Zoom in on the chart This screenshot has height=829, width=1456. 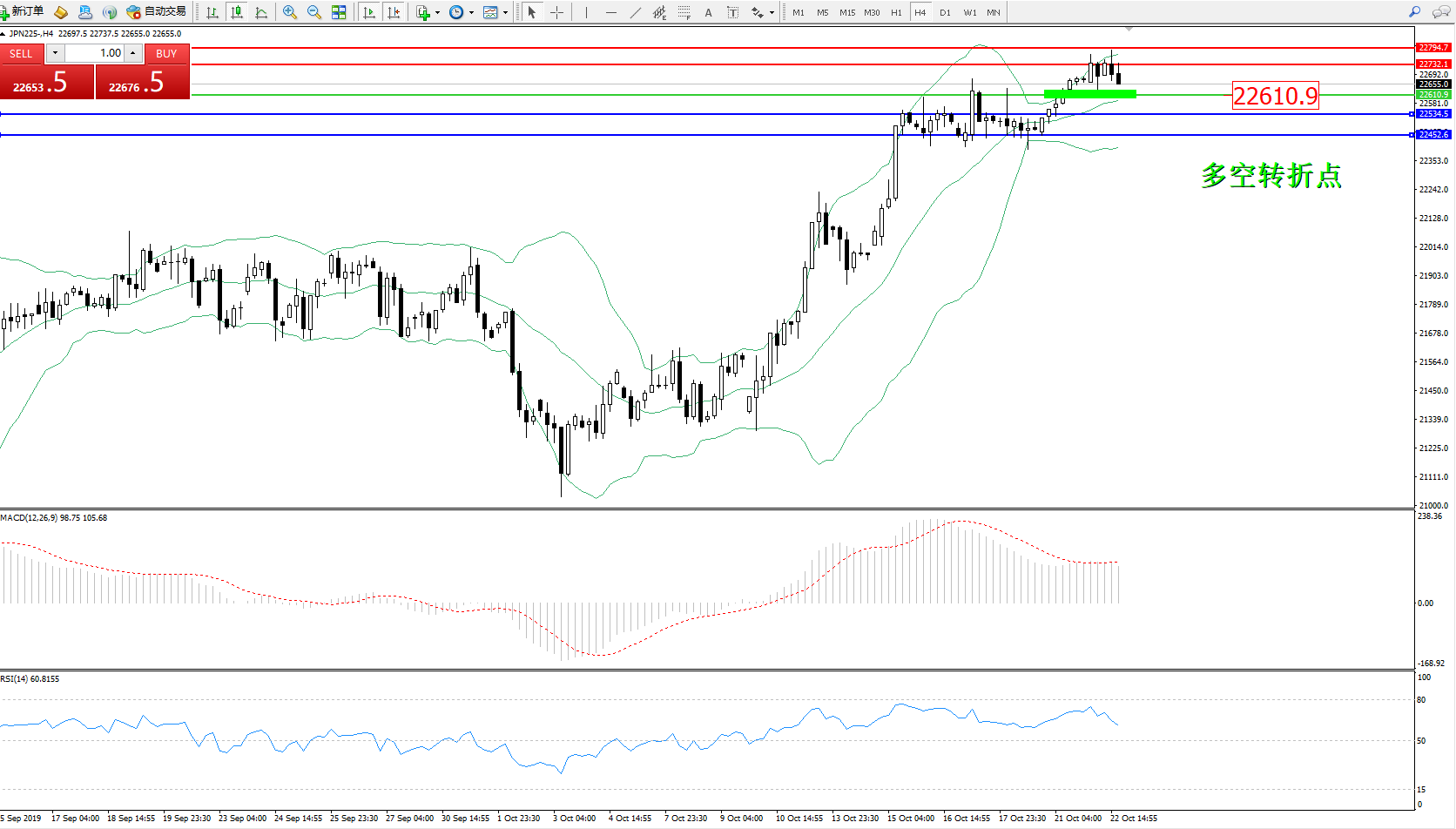click(x=290, y=12)
